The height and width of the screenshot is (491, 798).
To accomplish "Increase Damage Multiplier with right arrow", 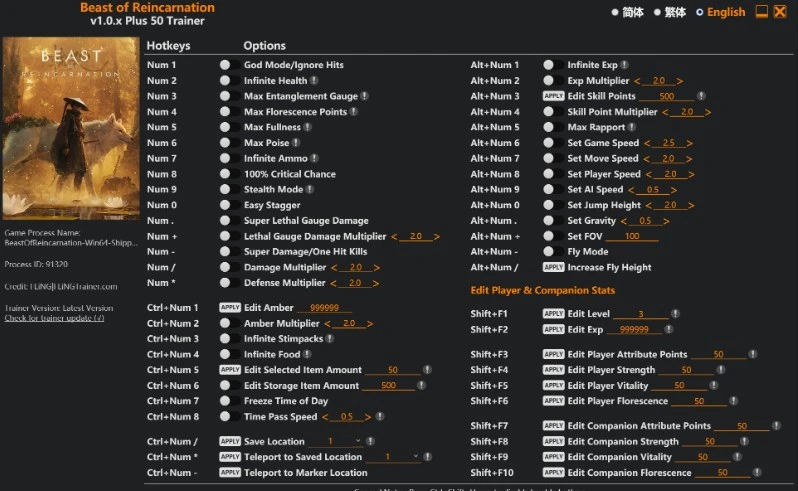I will [377, 268].
